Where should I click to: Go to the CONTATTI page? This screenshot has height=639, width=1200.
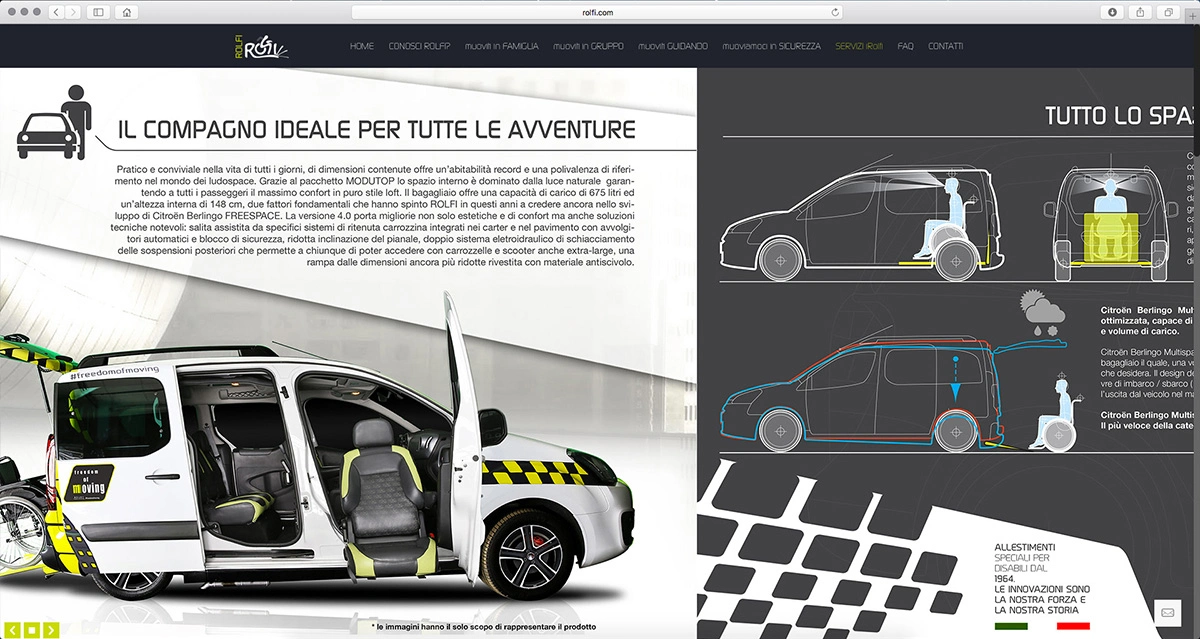[x=945, y=46]
